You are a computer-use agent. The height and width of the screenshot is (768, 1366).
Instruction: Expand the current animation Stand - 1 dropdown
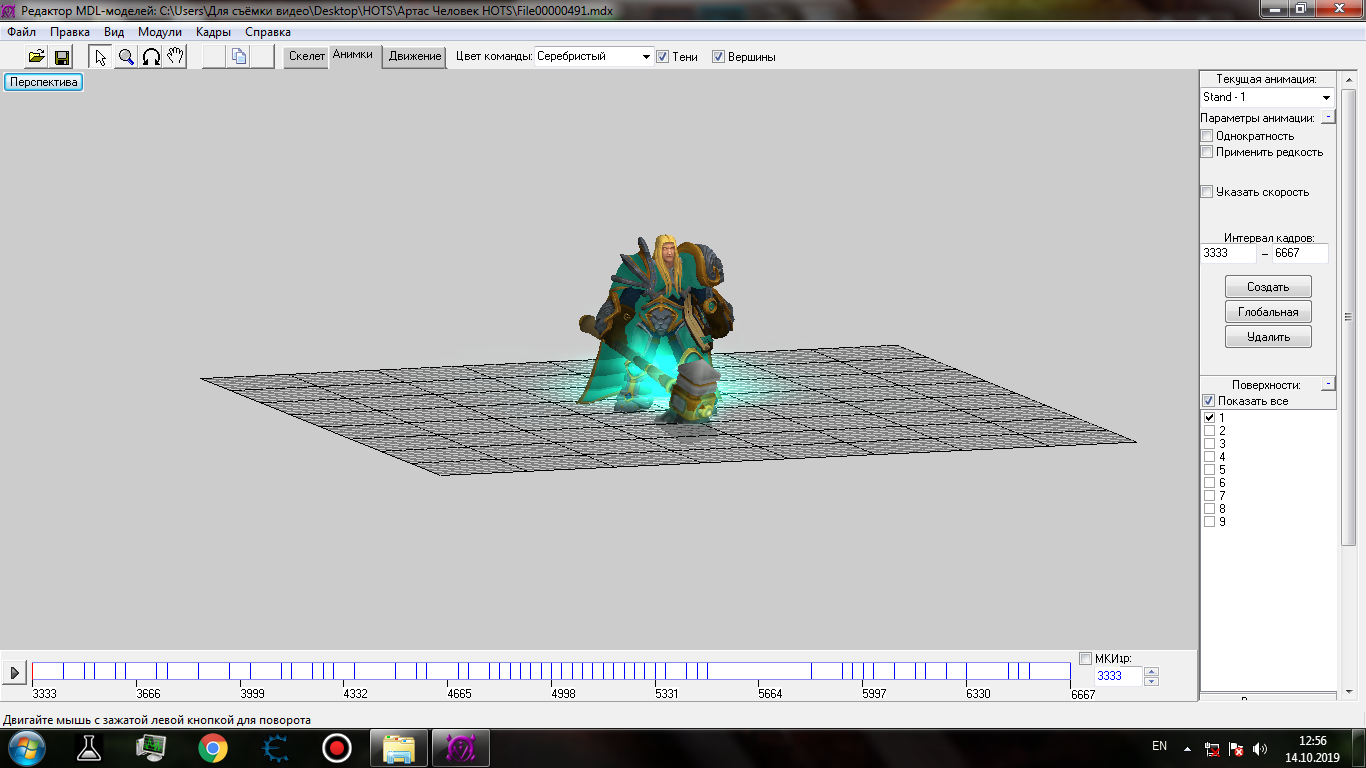1326,98
